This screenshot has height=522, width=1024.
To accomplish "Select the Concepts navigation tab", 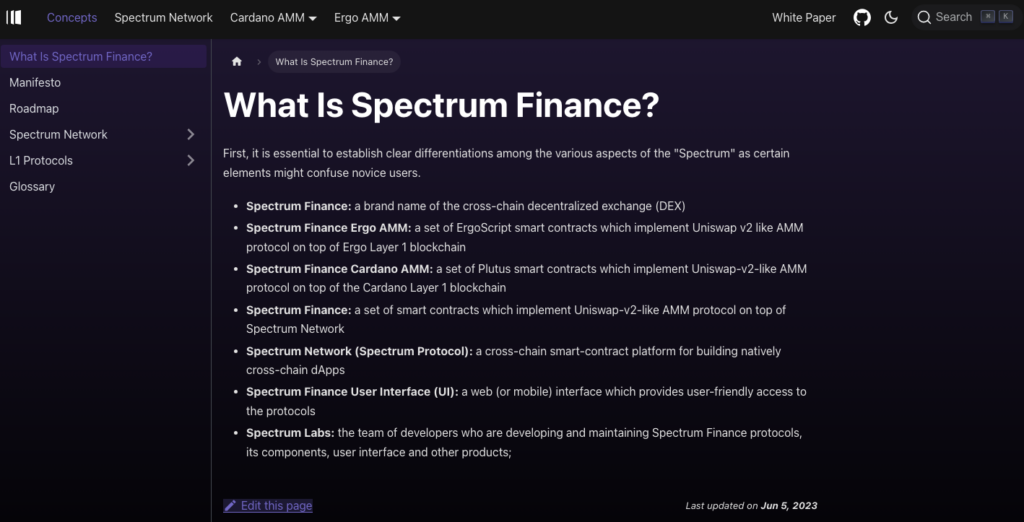I will [72, 17].
